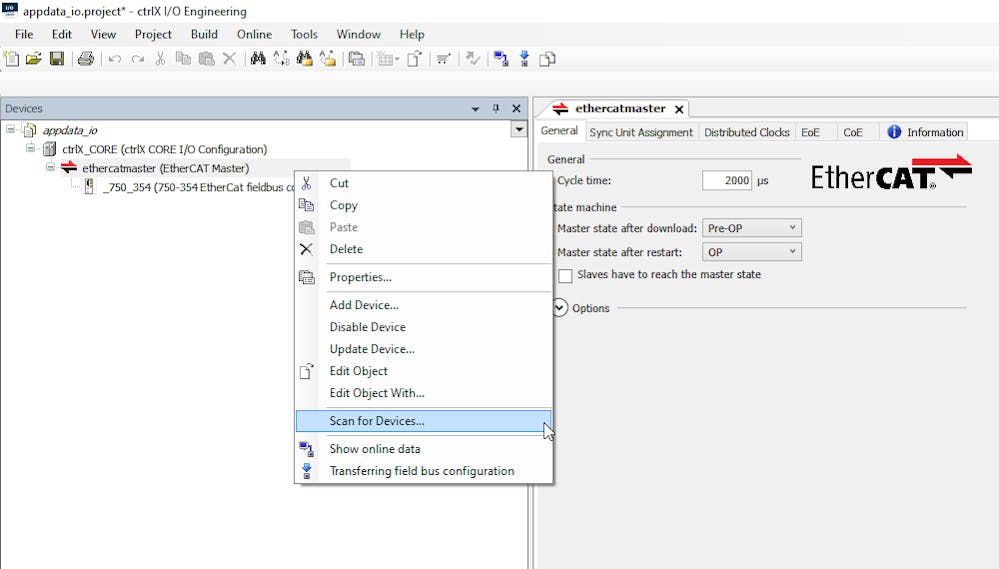The width and height of the screenshot is (999, 569).
Task: Open the File menu
Action: click(24, 34)
